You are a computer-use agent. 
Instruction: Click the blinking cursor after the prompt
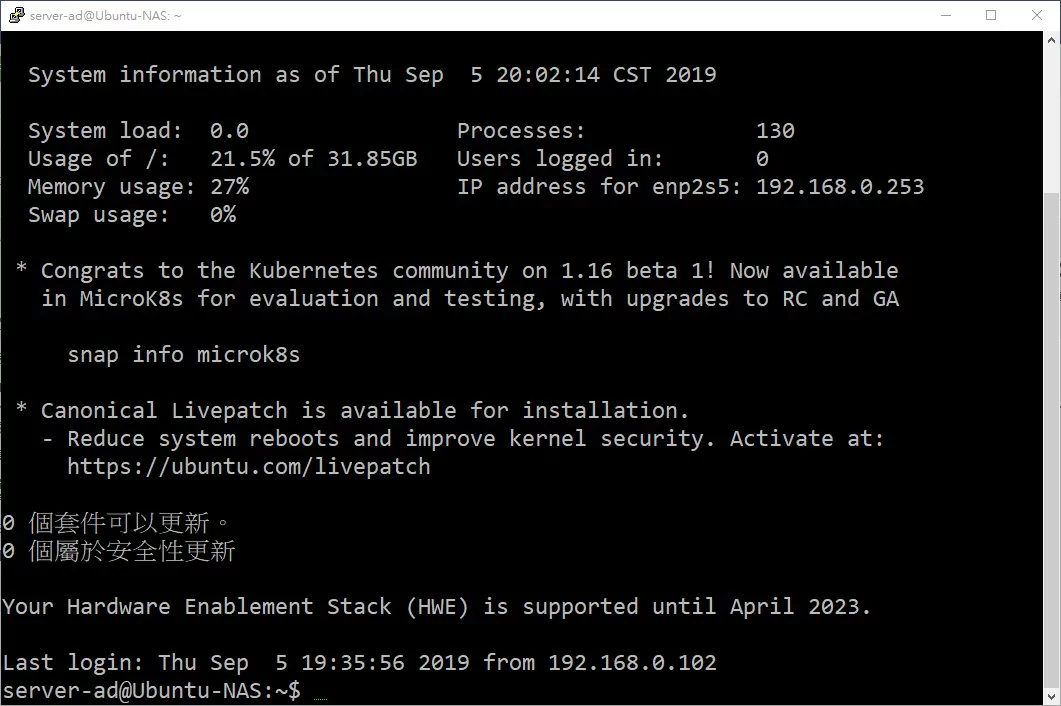(x=321, y=698)
